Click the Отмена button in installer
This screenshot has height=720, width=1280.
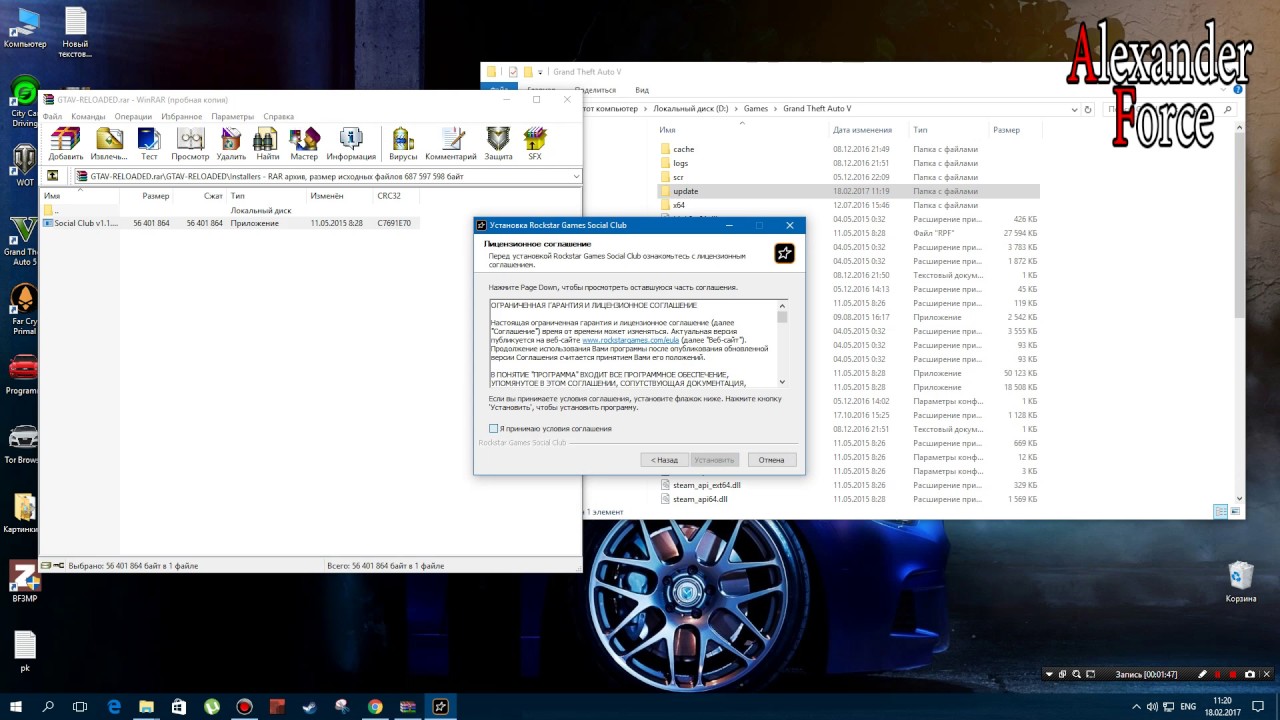point(771,460)
